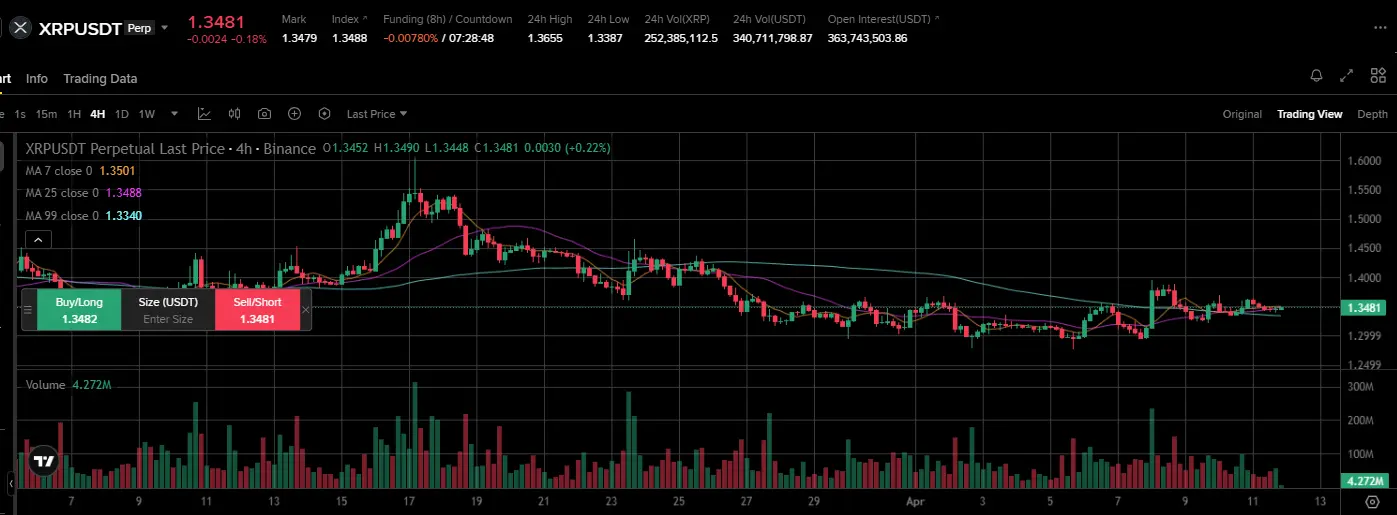The height and width of the screenshot is (515, 1397).
Task: Click the 24h Vol(USDT) value 340,711,798.87
Action: (772, 38)
